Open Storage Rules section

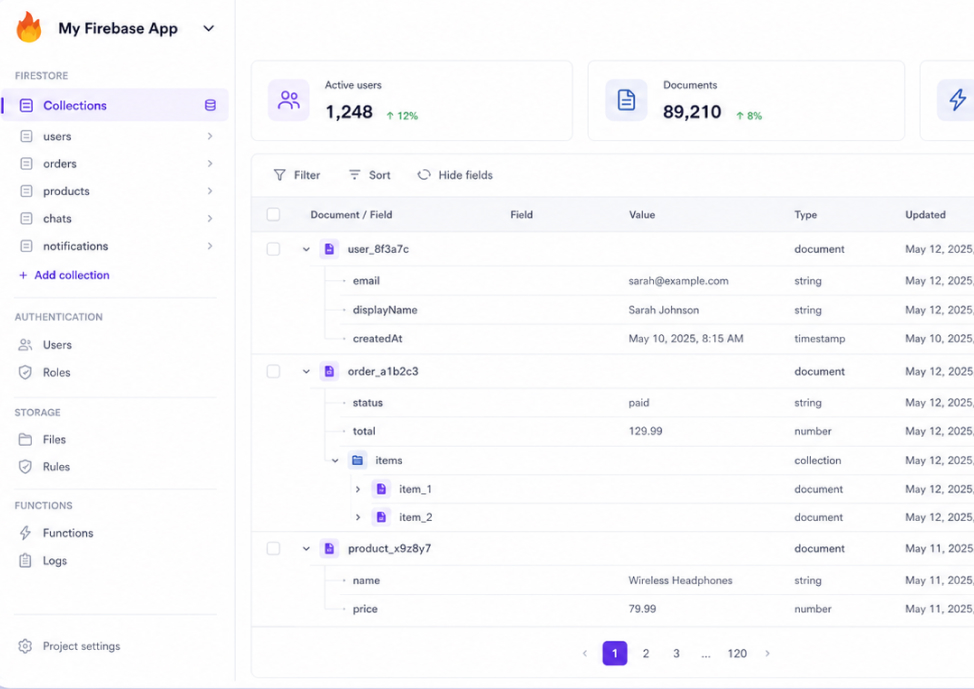tap(56, 467)
